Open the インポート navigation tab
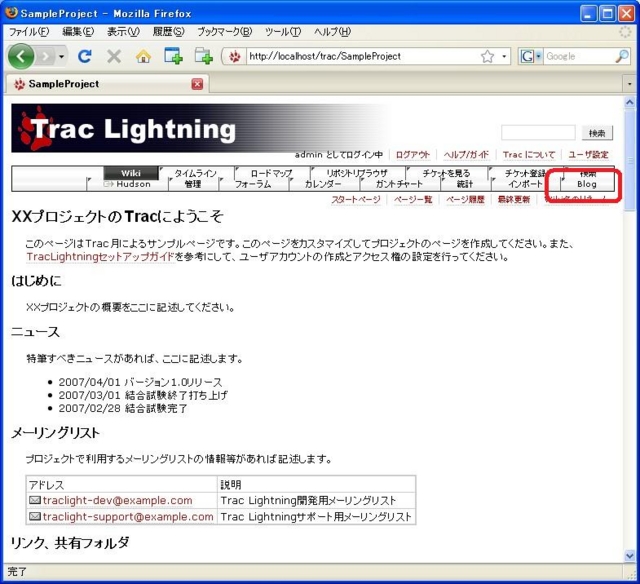 [525, 184]
